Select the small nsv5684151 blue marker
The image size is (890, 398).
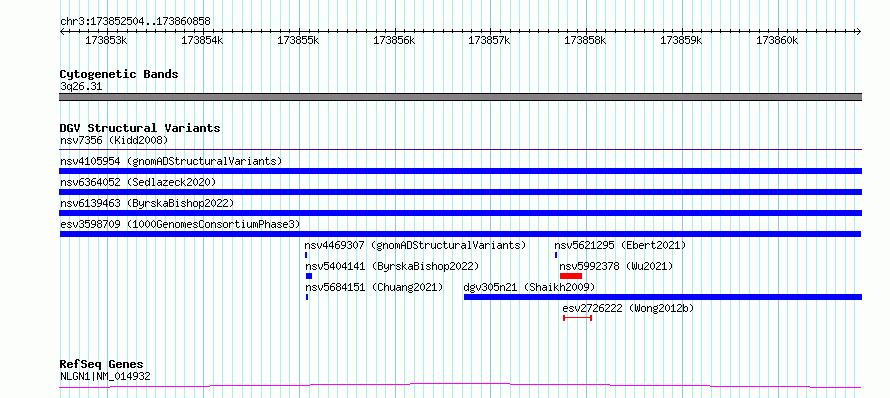(x=307, y=297)
